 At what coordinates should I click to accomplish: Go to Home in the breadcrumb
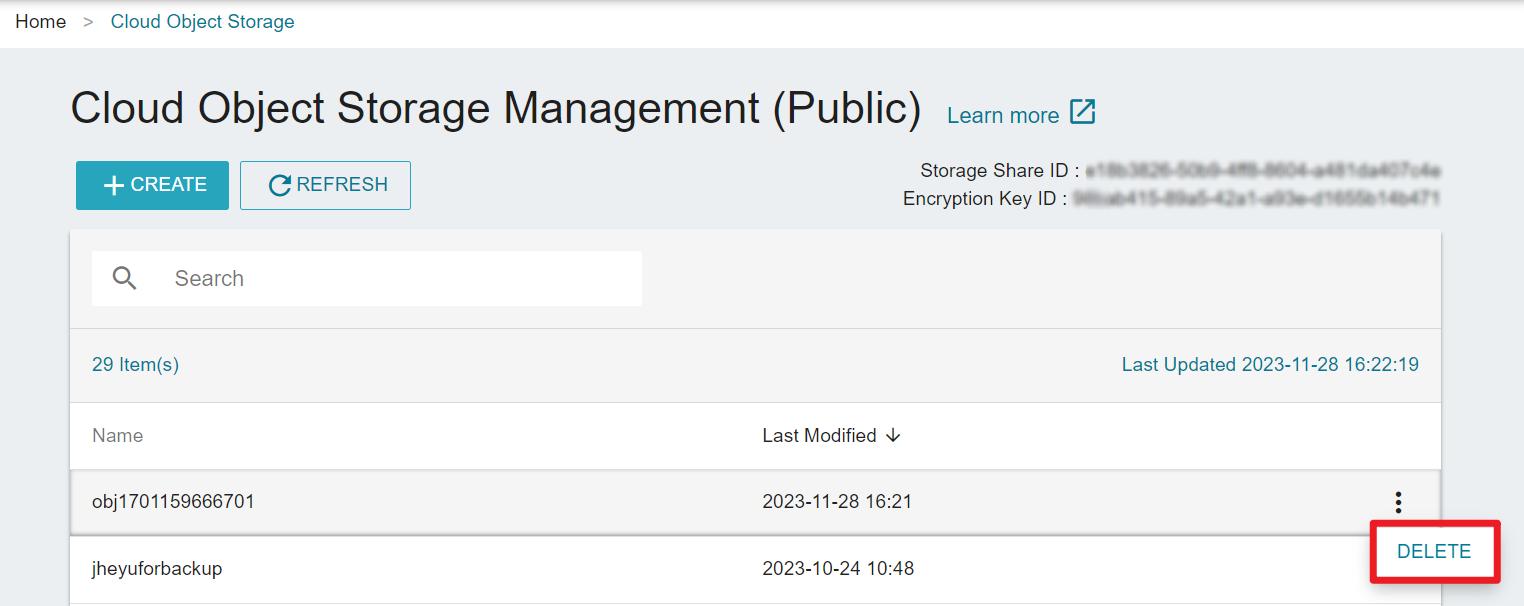pos(41,22)
